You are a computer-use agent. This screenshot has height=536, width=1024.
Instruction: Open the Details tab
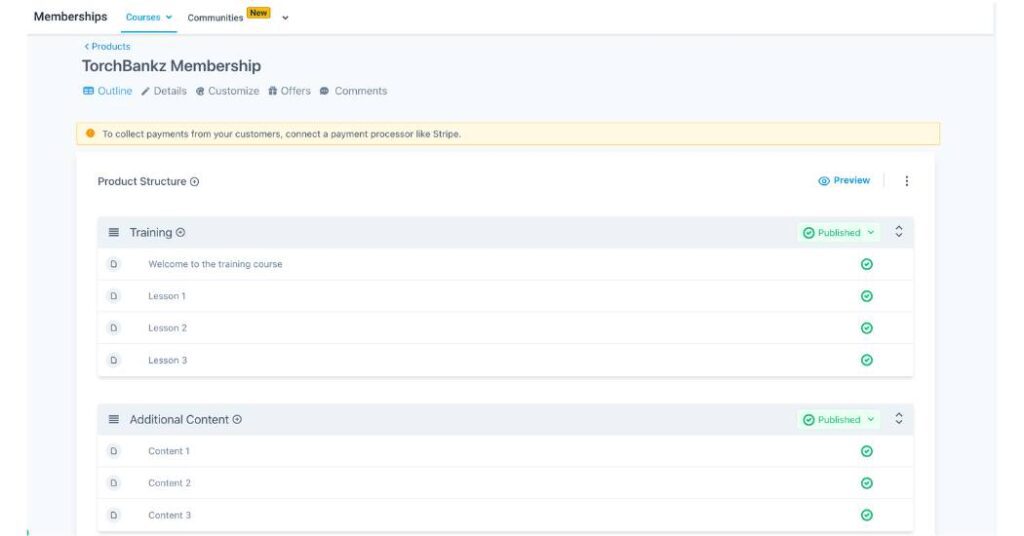164,91
